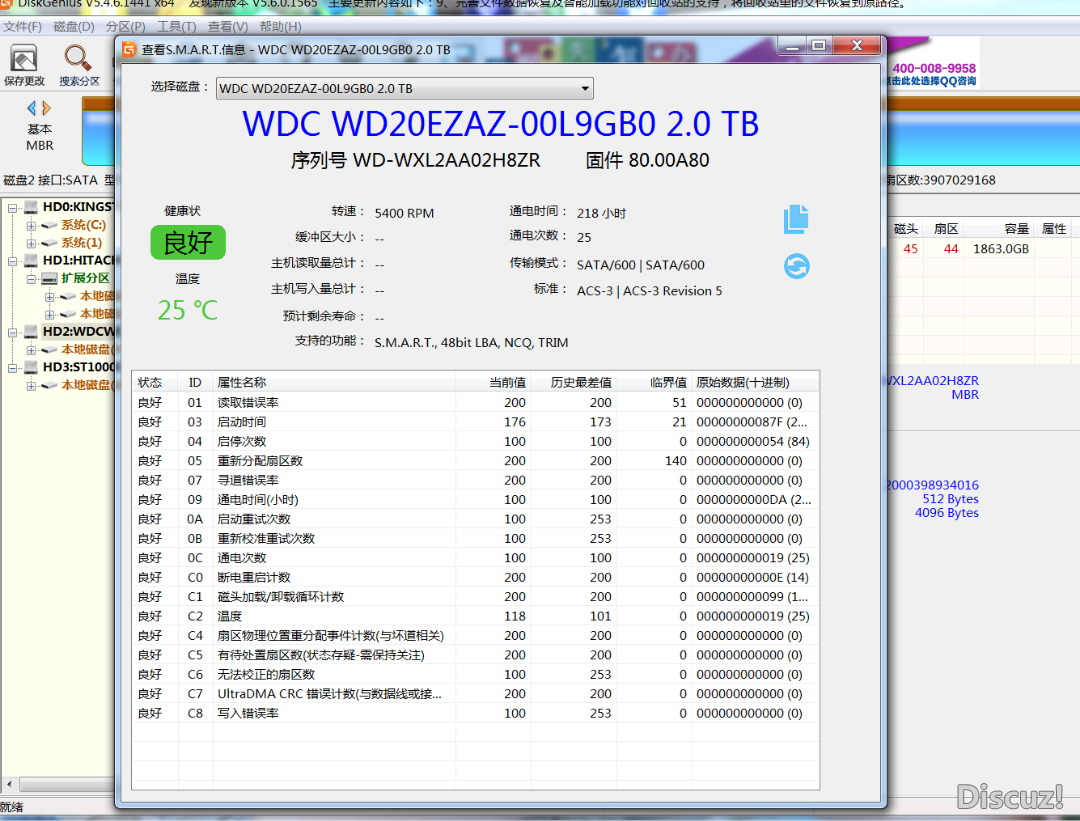Collapse the HD1:HITACHI tree node
This screenshot has height=821, width=1080.
12,261
